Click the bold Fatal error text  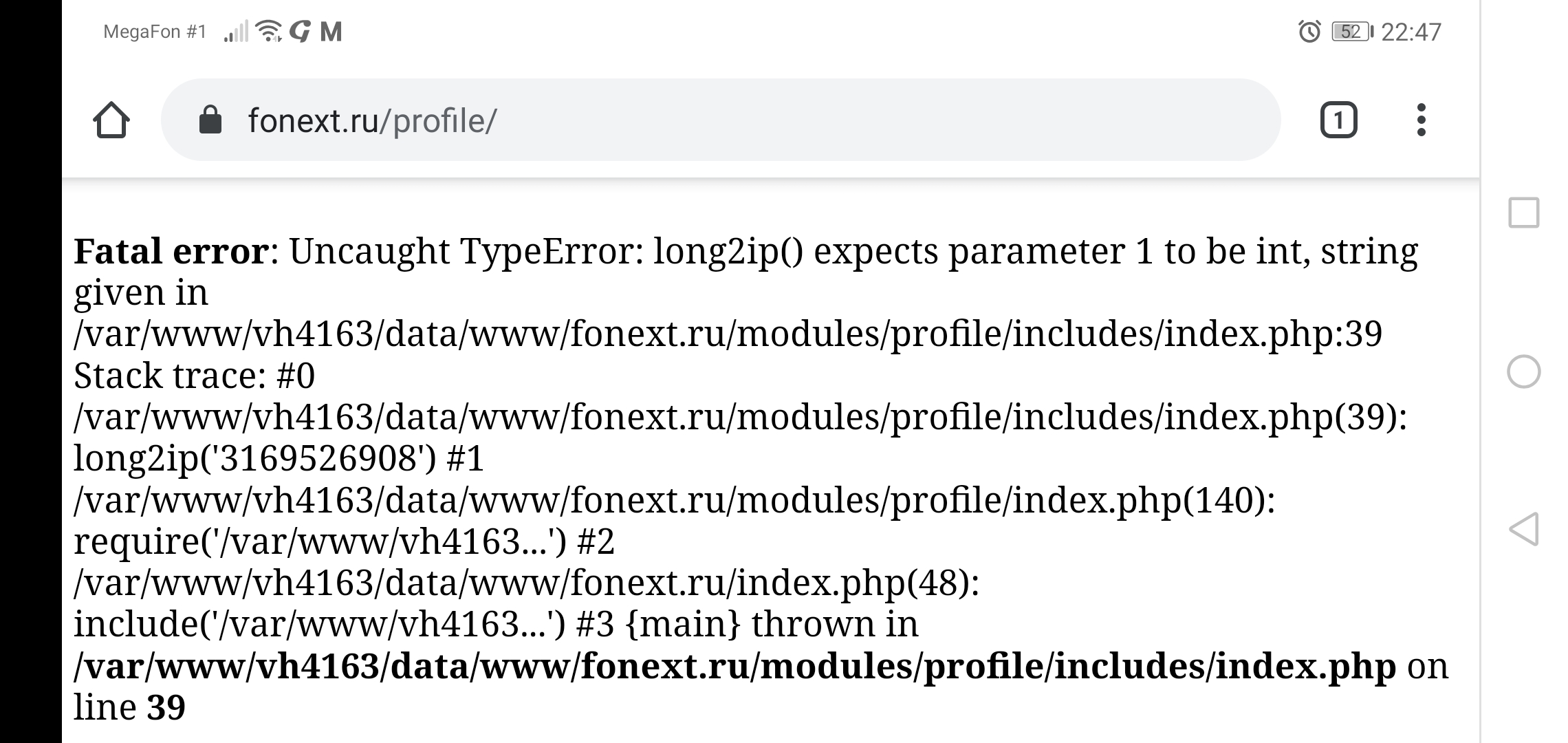[x=171, y=251]
